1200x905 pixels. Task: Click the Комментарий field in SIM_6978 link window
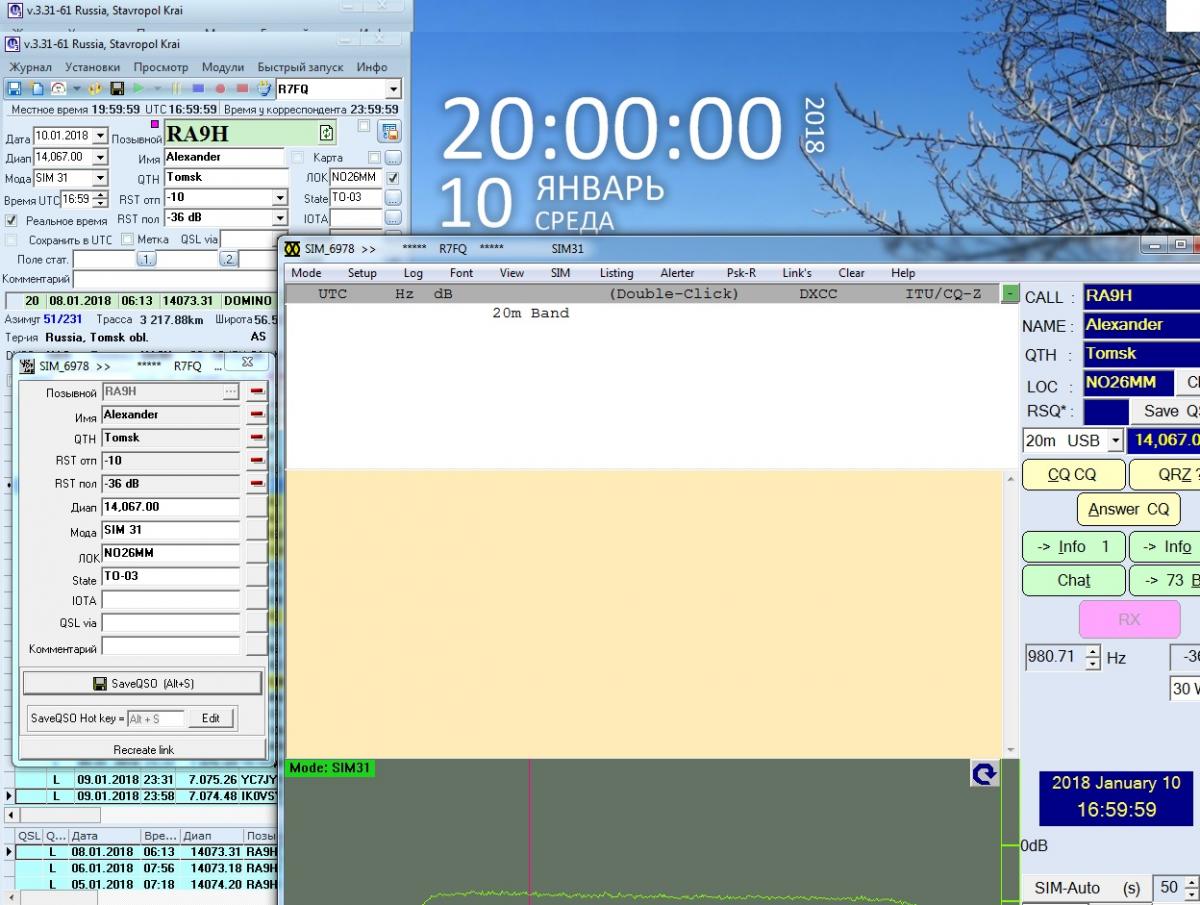(x=171, y=647)
